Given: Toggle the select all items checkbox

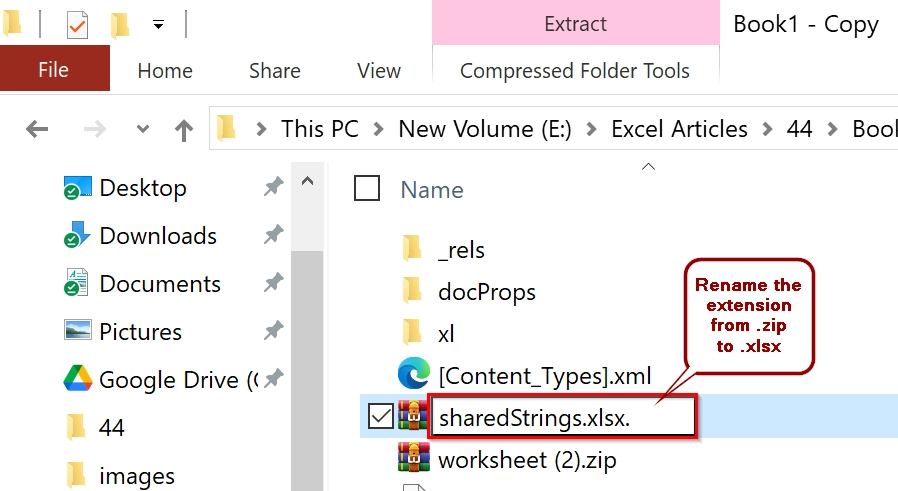Looking at the screenshot, I should 367,188.
